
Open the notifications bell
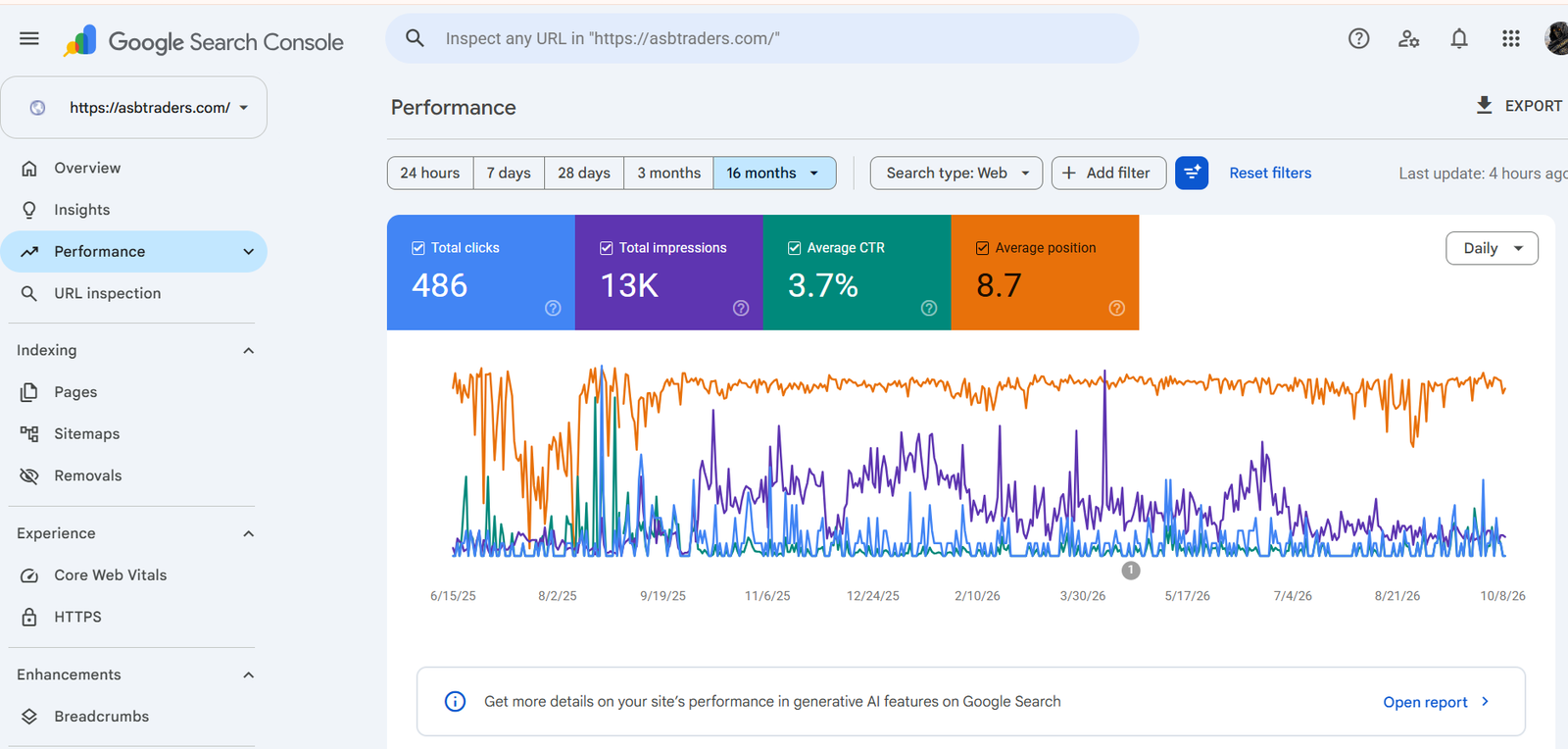click(1459, 38)
